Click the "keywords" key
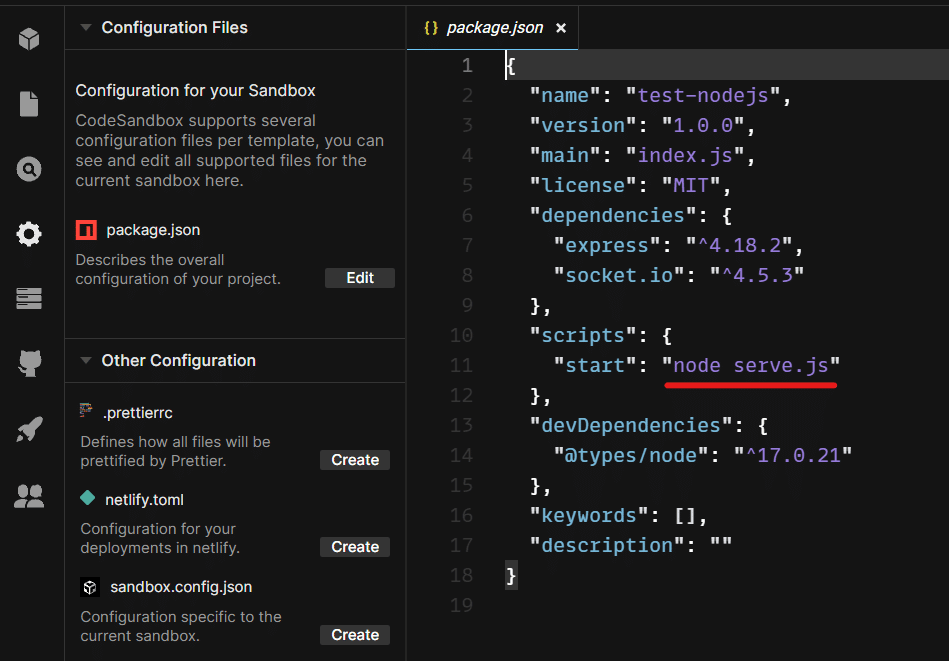Viewport: 949px width, 661px height. coord(589,516)
